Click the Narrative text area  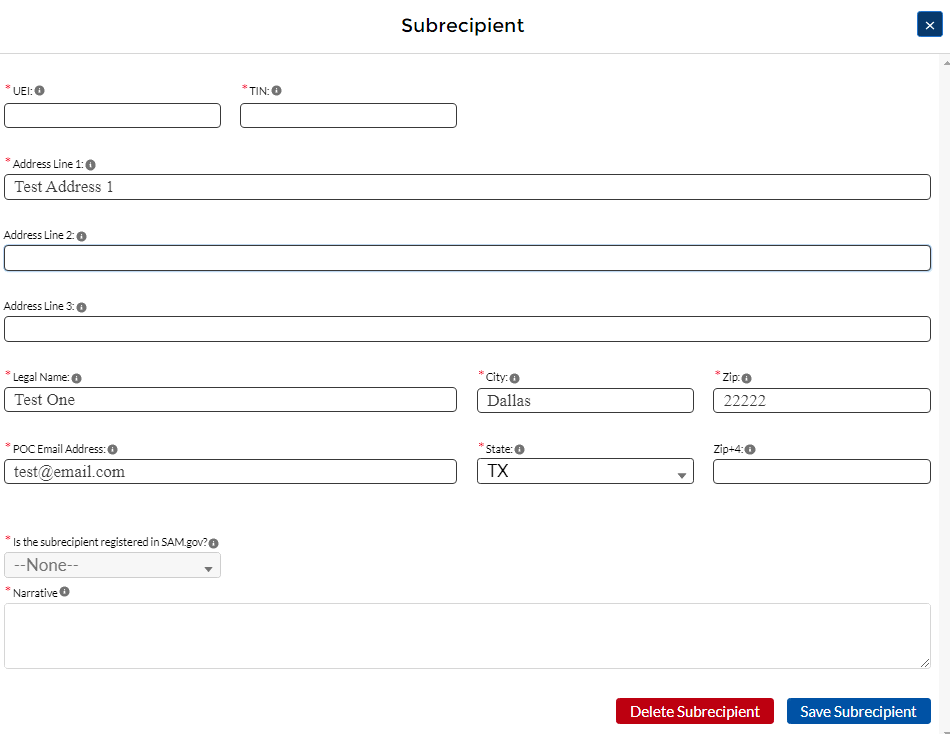pos(467,635)
